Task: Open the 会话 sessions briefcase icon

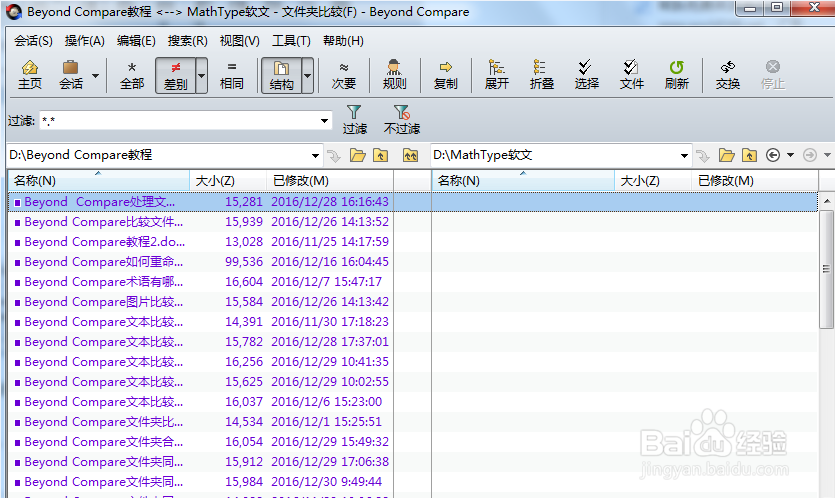Action: coord(71,75)
